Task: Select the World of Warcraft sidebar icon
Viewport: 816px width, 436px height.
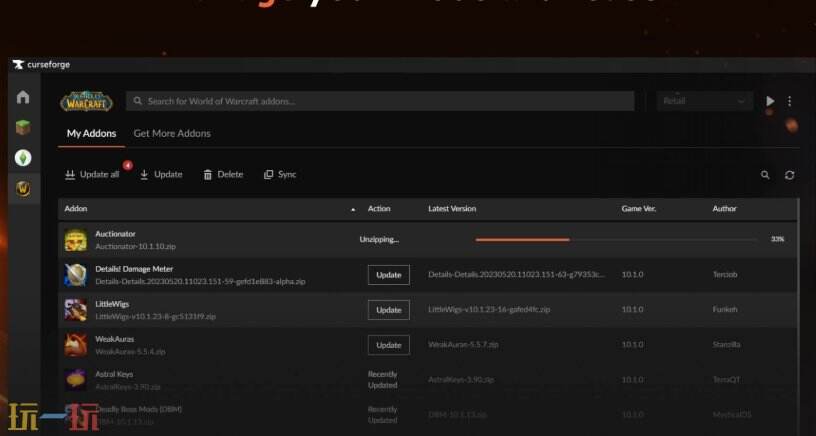Action: (22, 188)
